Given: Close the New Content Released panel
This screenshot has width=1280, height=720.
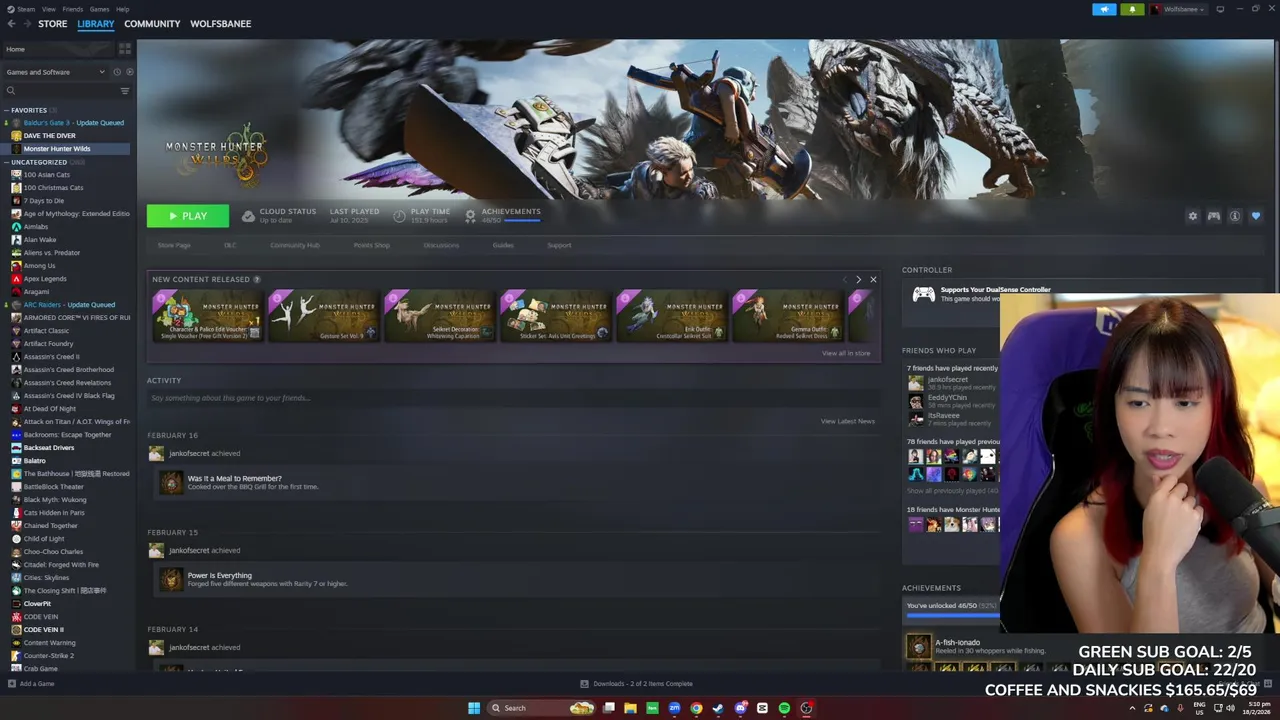Looking at the screenshot, I should click(x=873, y=280).
